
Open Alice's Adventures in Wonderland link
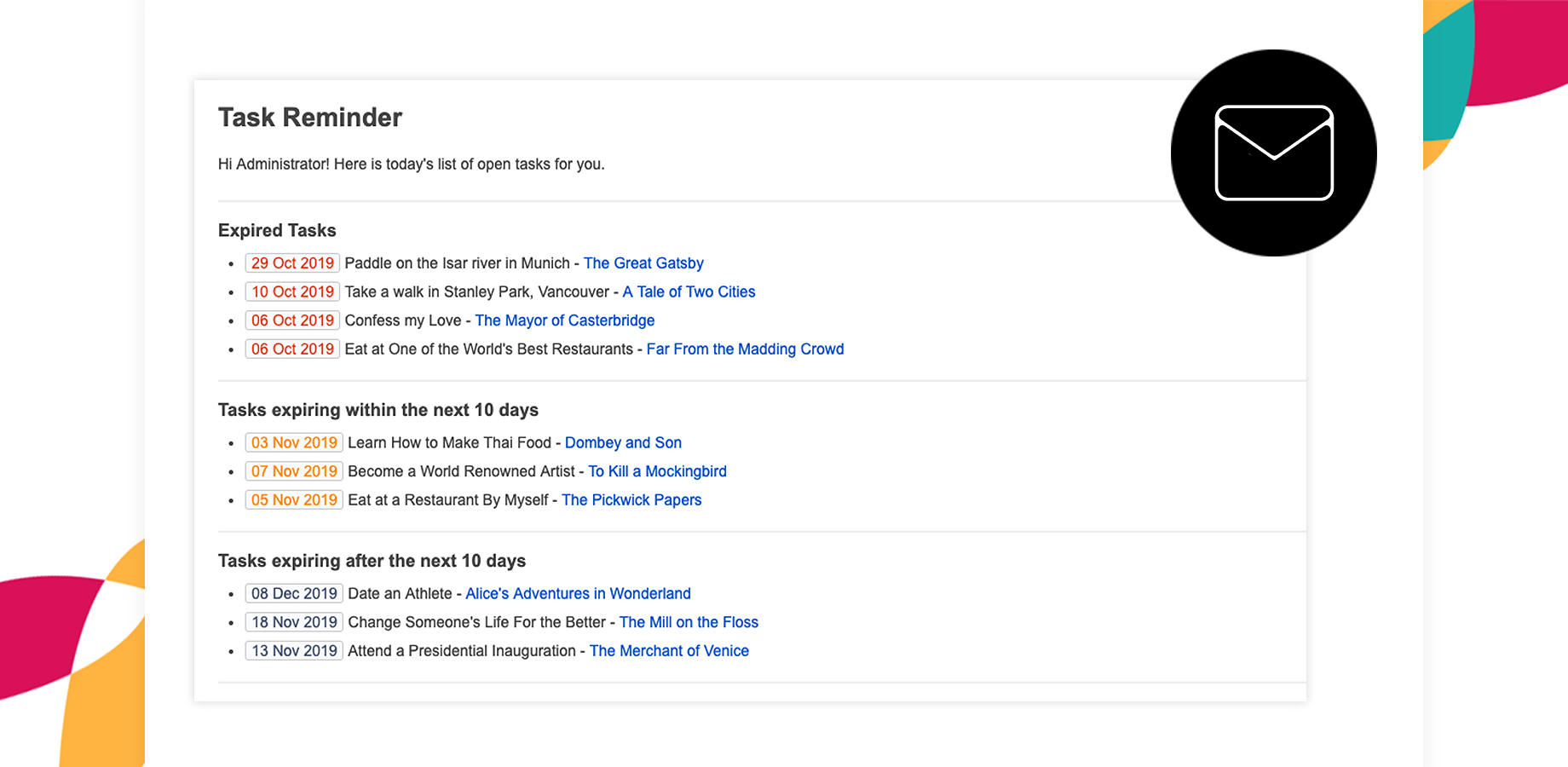[578, 594]
